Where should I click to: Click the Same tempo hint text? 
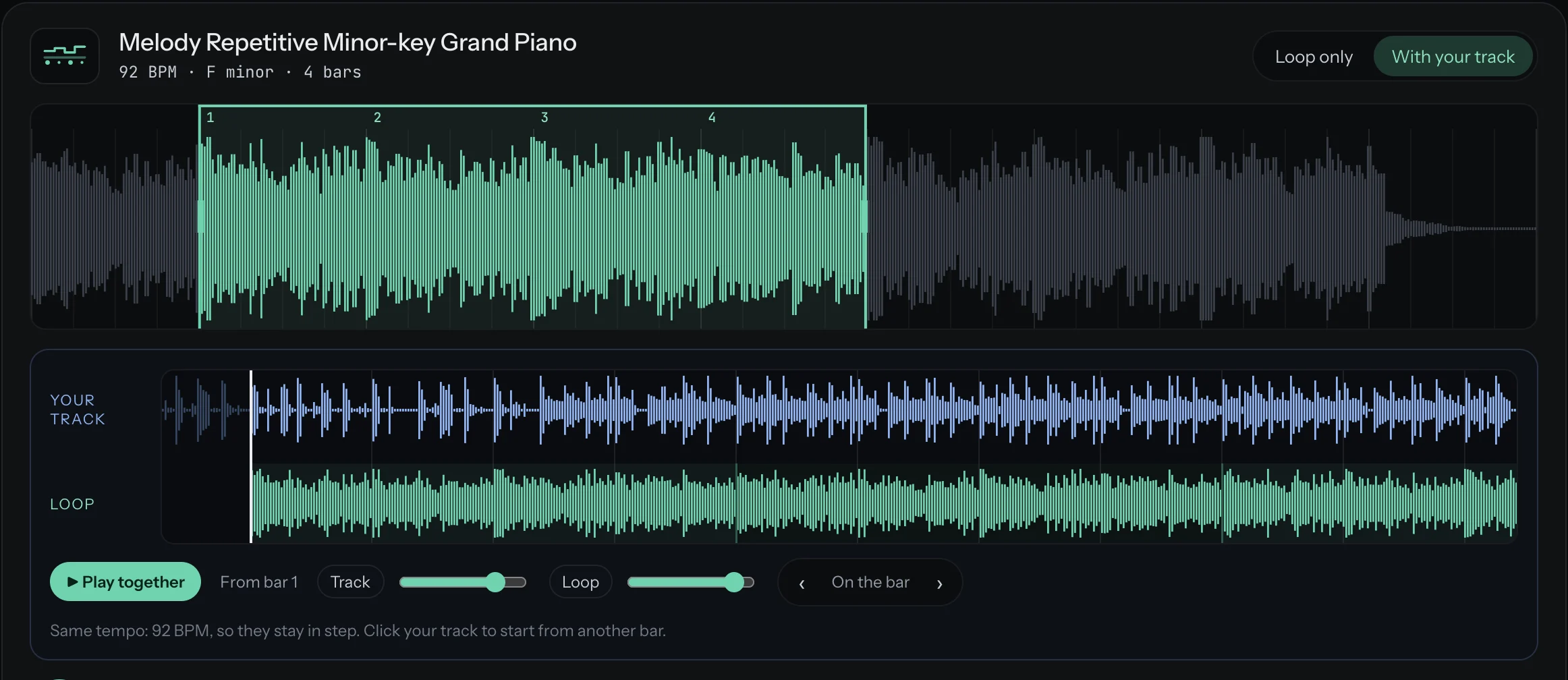click(x=358, y=630)
